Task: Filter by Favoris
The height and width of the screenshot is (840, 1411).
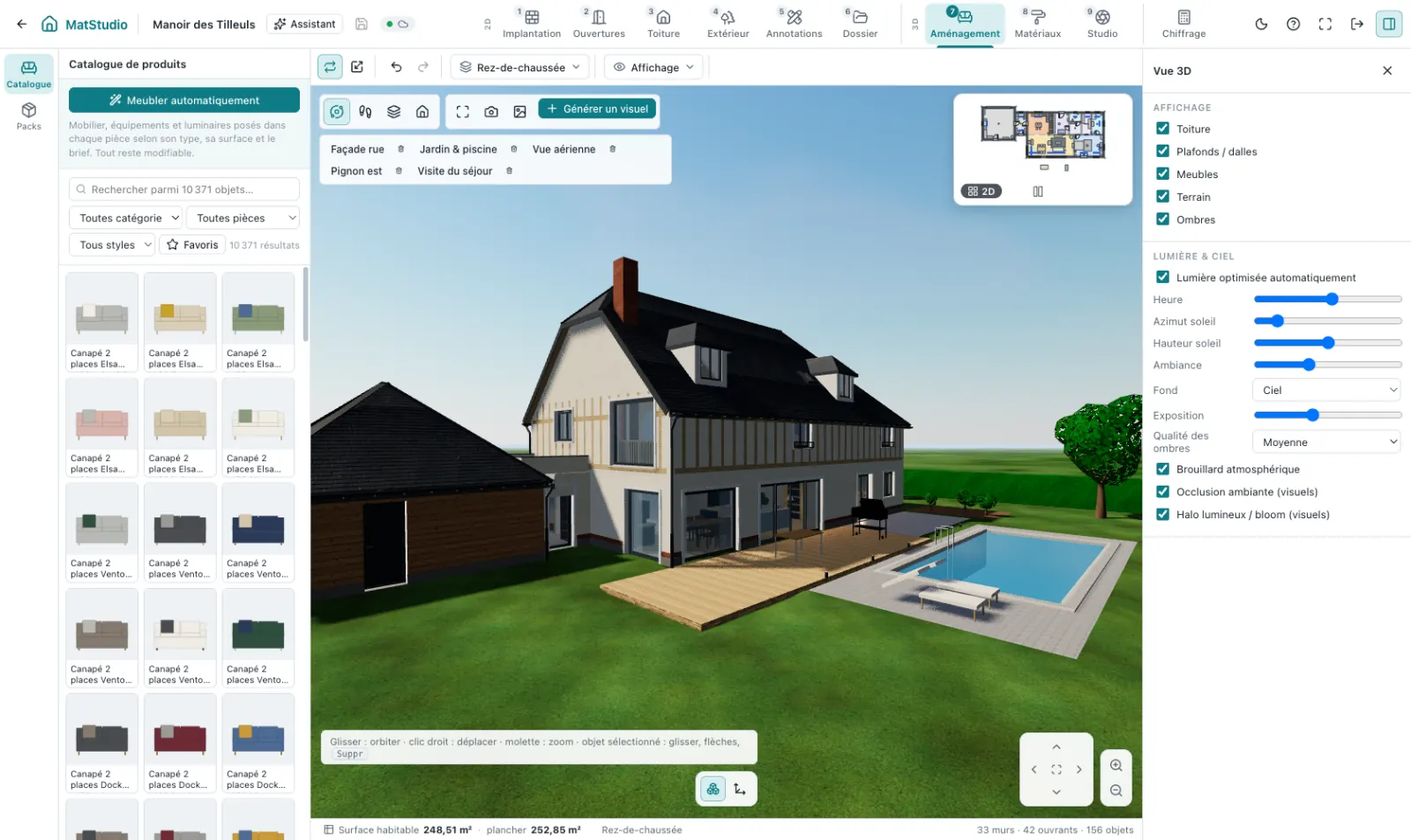Action: [x=192, y=245]
